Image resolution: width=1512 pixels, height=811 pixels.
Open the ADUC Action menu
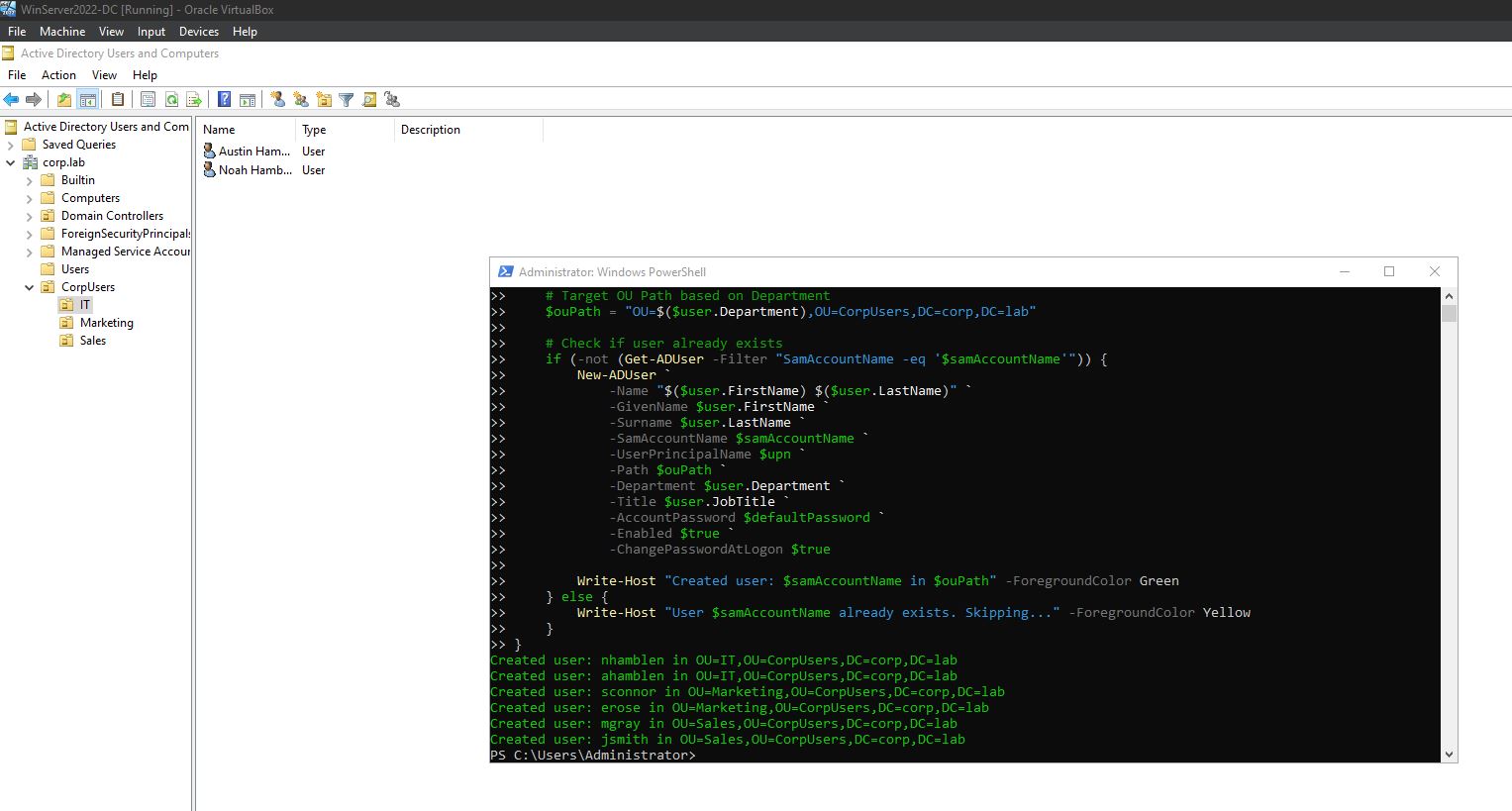(58, 75)
